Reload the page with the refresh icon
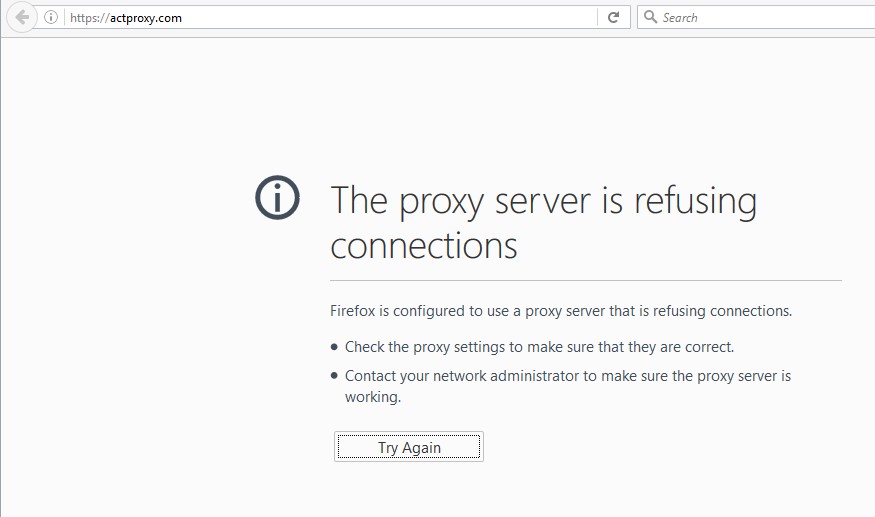 click(x=613, y=17)
